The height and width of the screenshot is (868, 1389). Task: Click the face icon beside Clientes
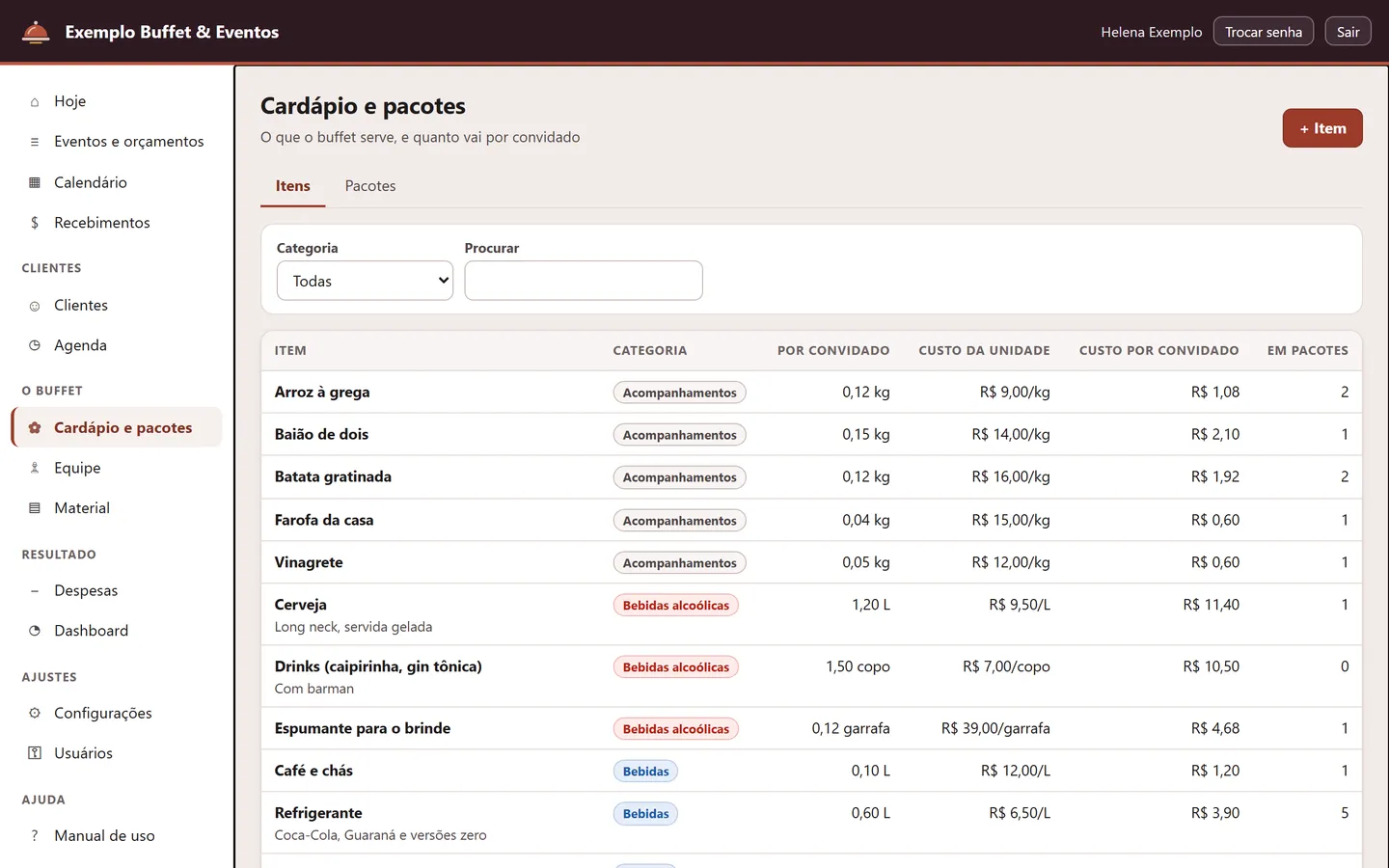tap(35, 306)
